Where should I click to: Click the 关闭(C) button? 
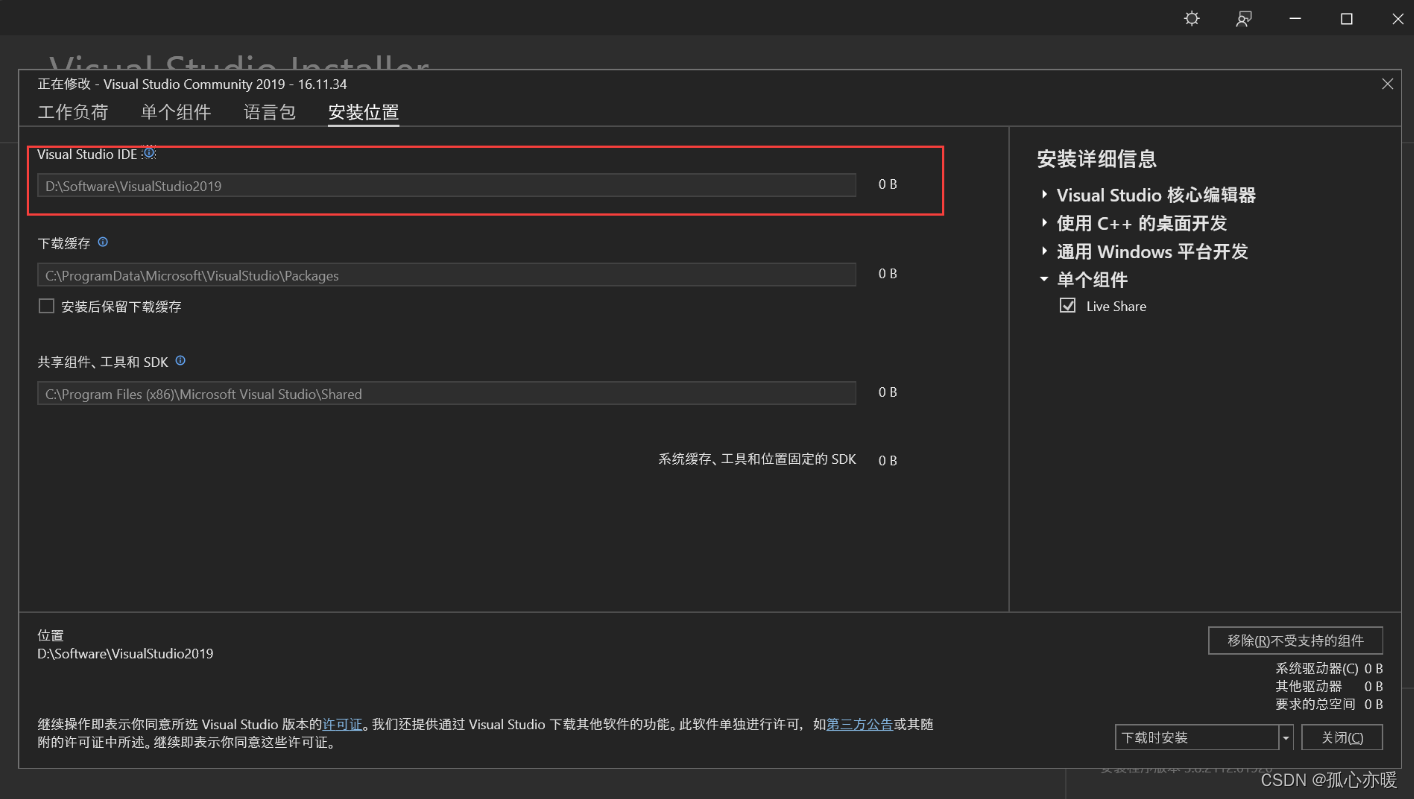tap(1342, 738)
